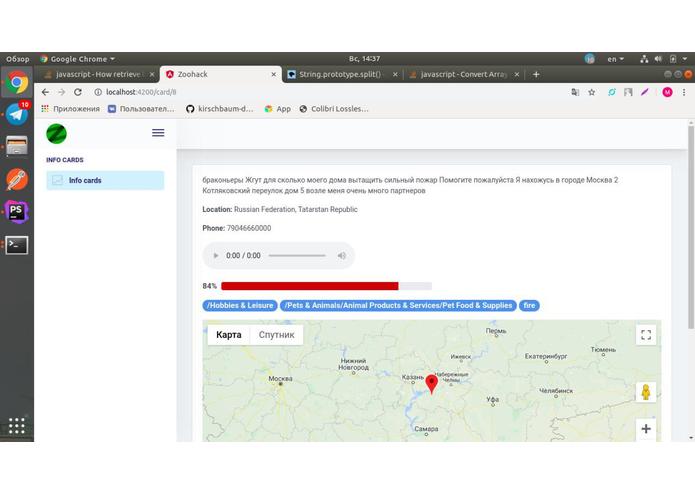
Task: Launch Postman from the dock
Action: [17, 179]
